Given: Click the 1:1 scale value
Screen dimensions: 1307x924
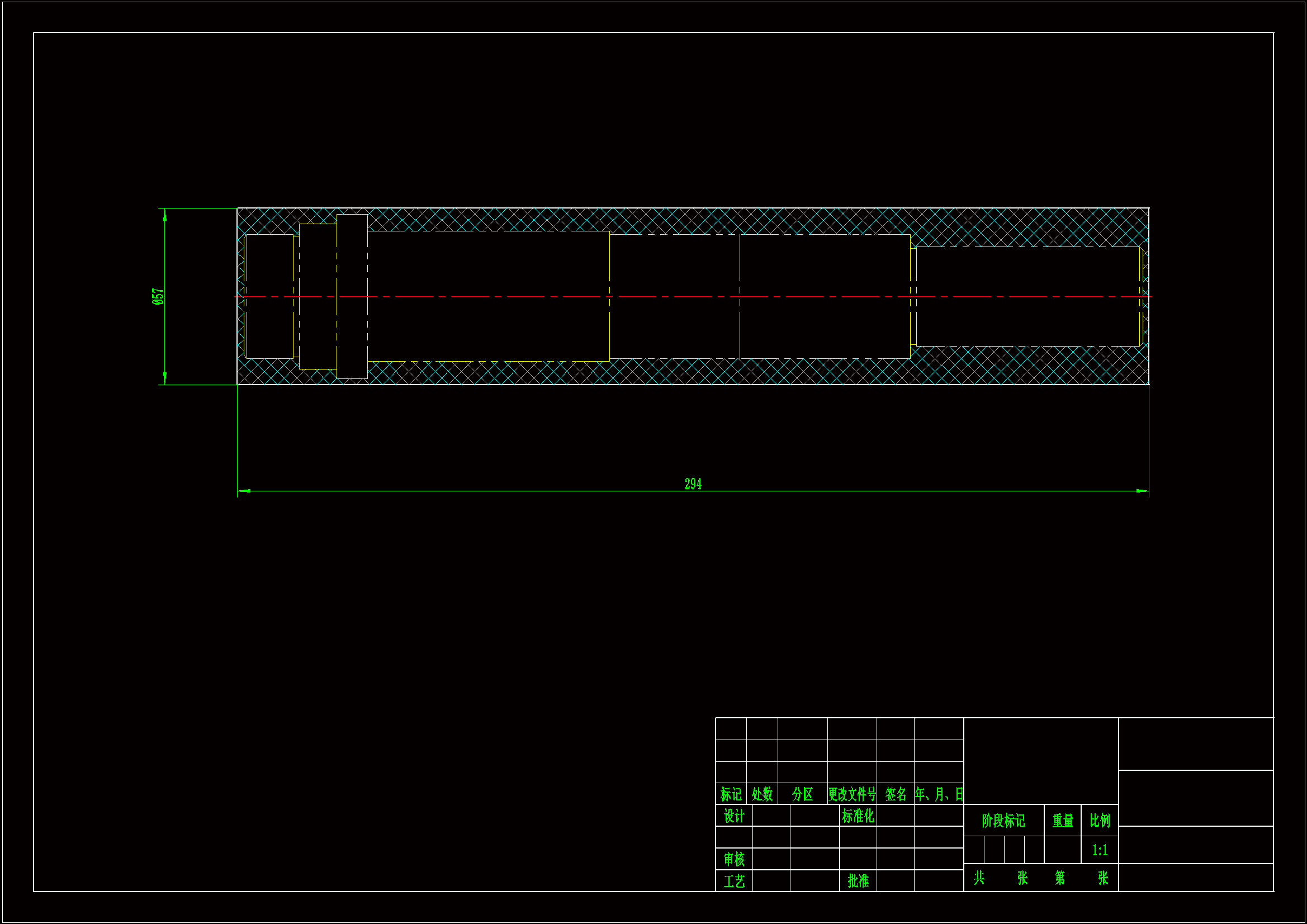Looking at the screenshot, I should (x=1099, y=850).
